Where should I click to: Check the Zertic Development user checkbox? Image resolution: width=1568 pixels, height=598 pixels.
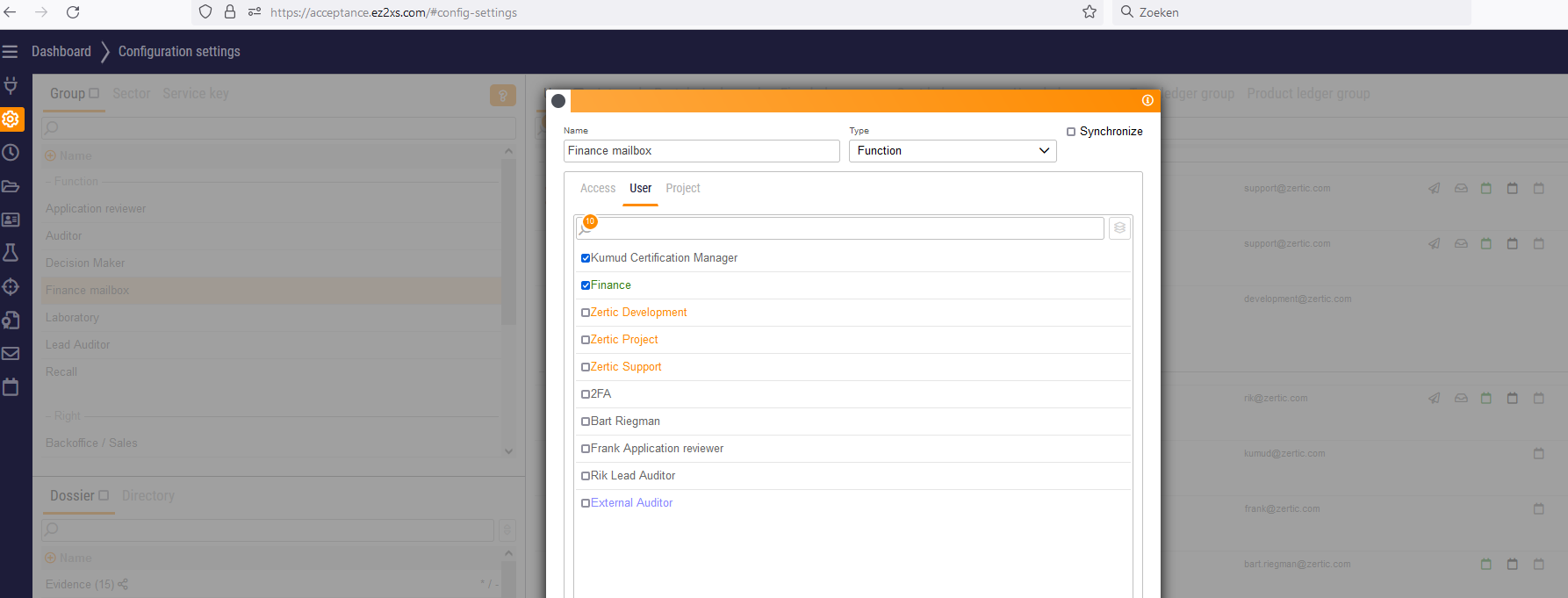point(586,313)
